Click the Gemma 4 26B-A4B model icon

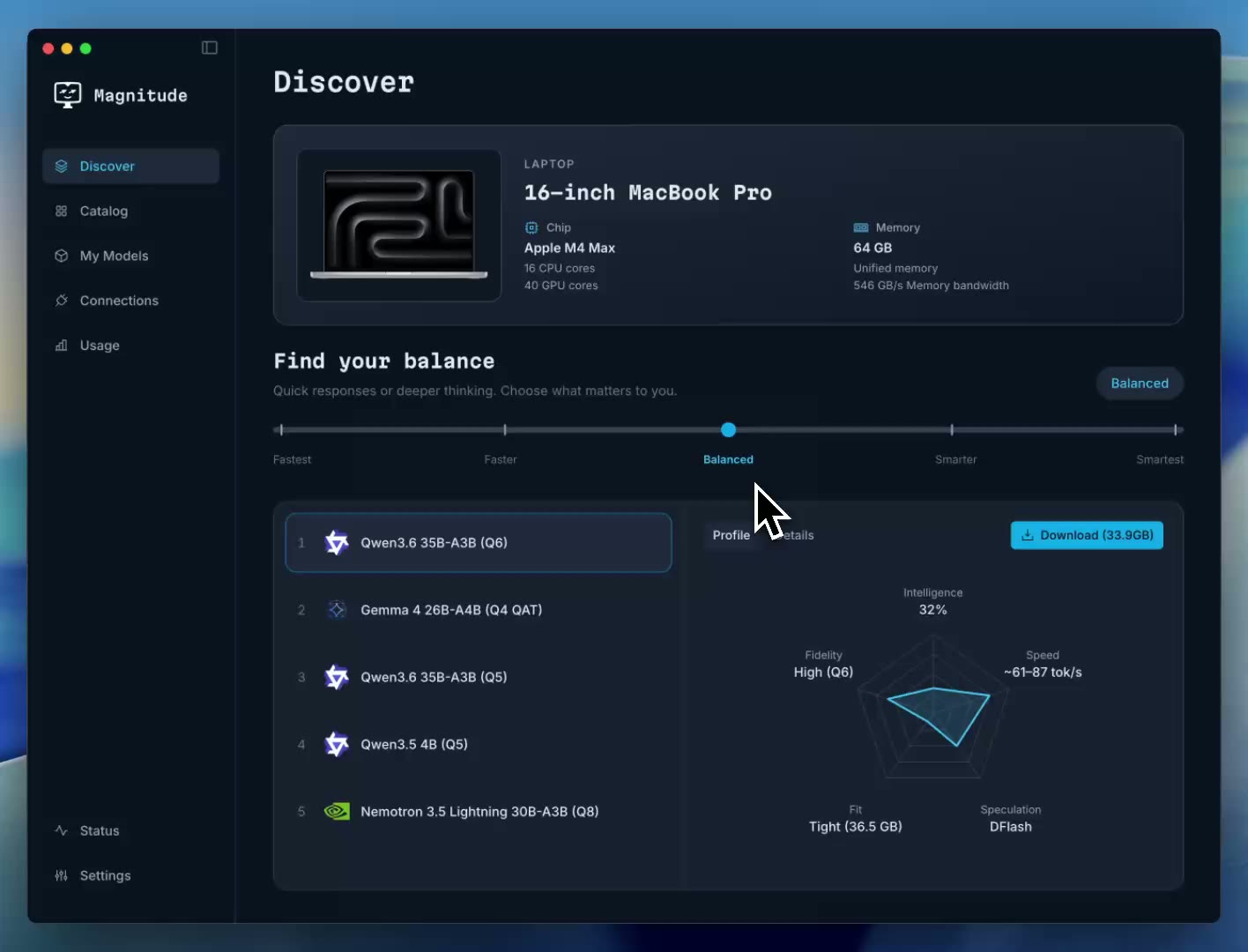(337, 610)
